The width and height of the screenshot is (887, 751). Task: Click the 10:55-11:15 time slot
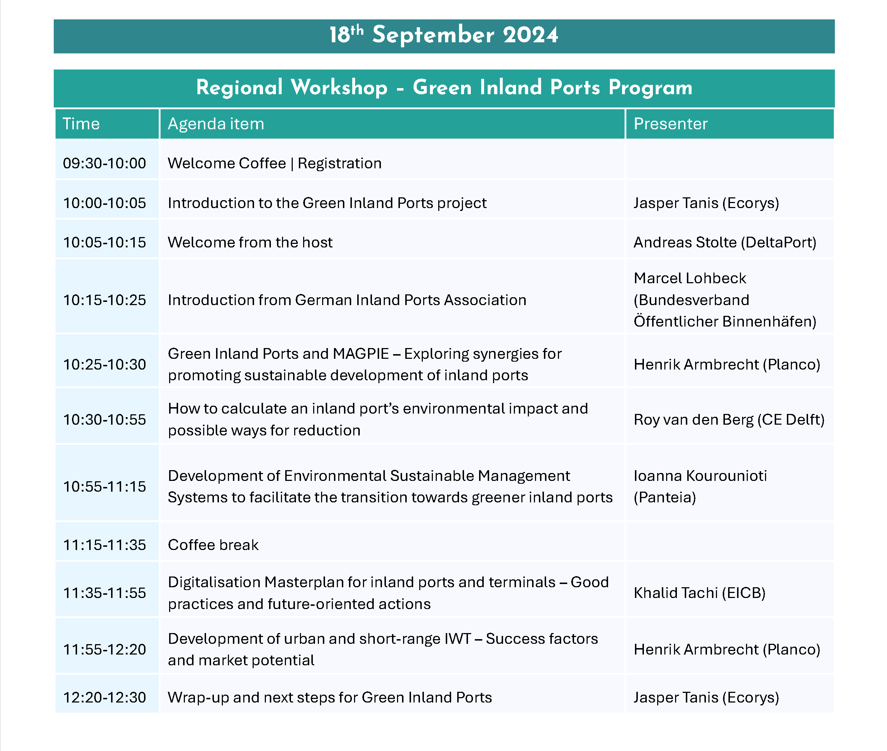coord(104,487)
